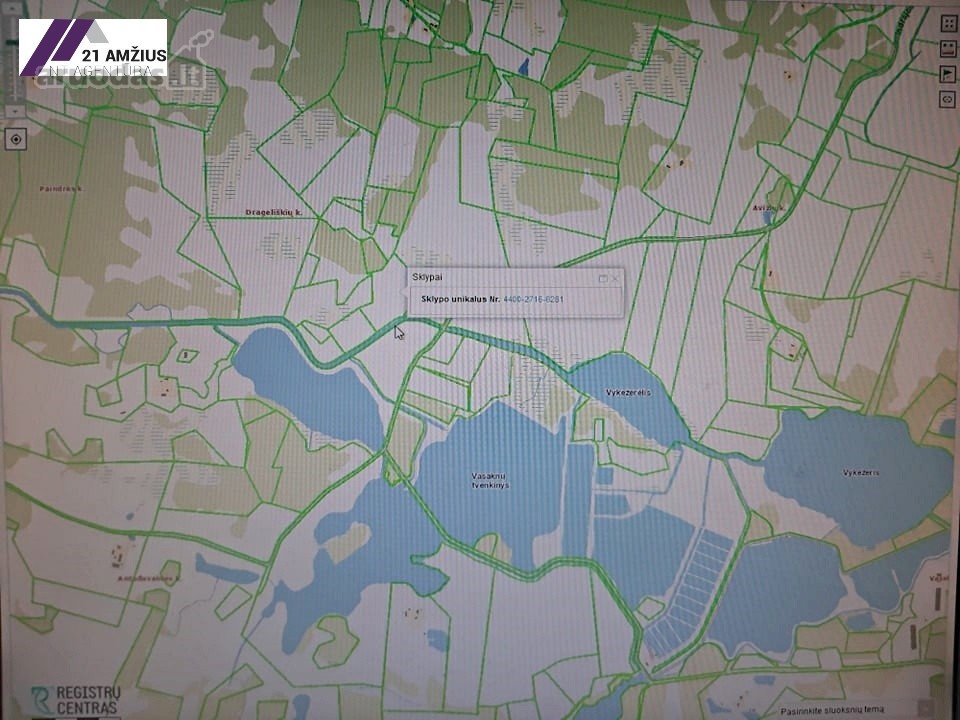Screen dimensions: 960x720
Task: Click the 'Paindrės k.' village label
Action: 61,189
